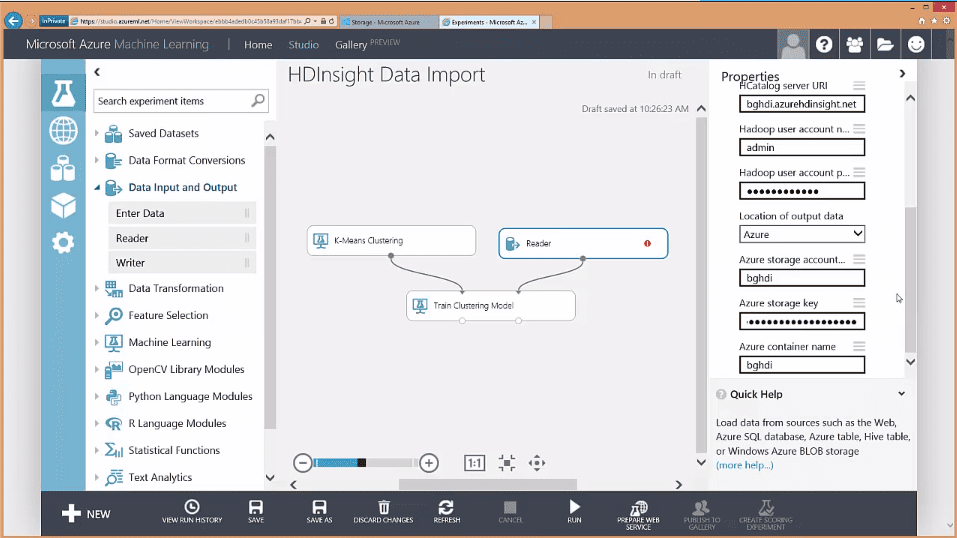Select the Reader module on canvas
Screen dimensions: 957x538
[583, 243]
